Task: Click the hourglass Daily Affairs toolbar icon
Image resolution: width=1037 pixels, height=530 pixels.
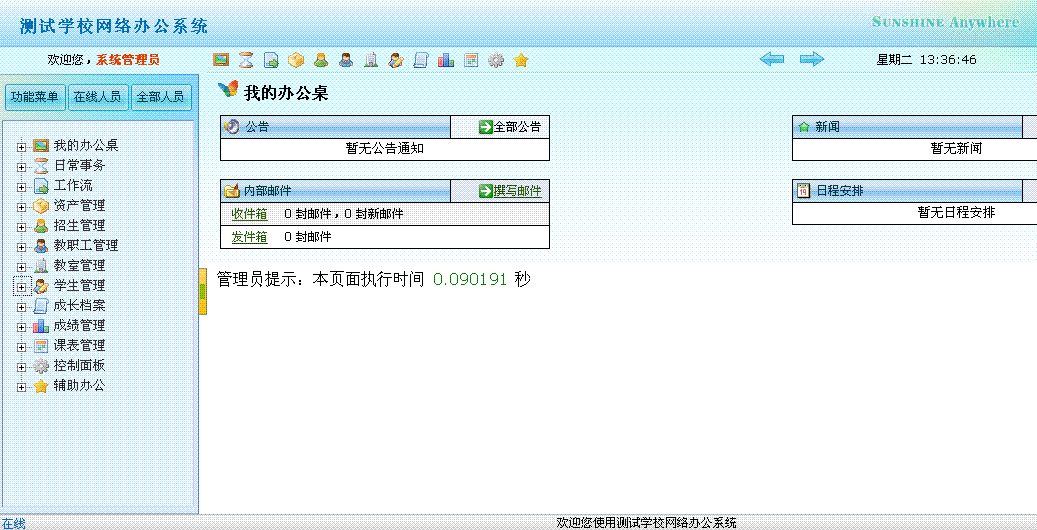Action: pos(246,60)
